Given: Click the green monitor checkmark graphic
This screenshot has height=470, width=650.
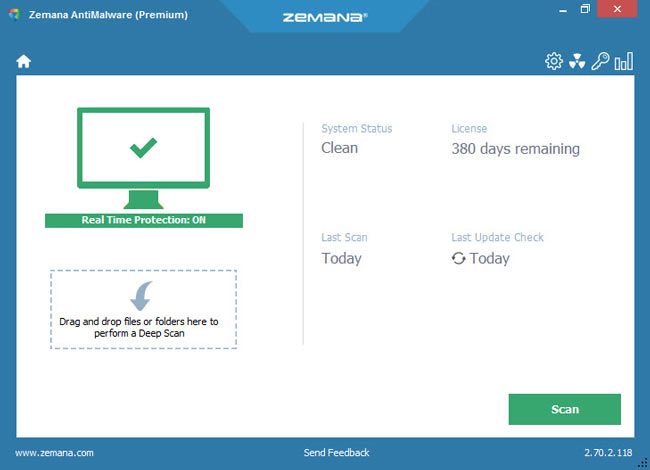Looking at the screenshot, I should (143, 158).
